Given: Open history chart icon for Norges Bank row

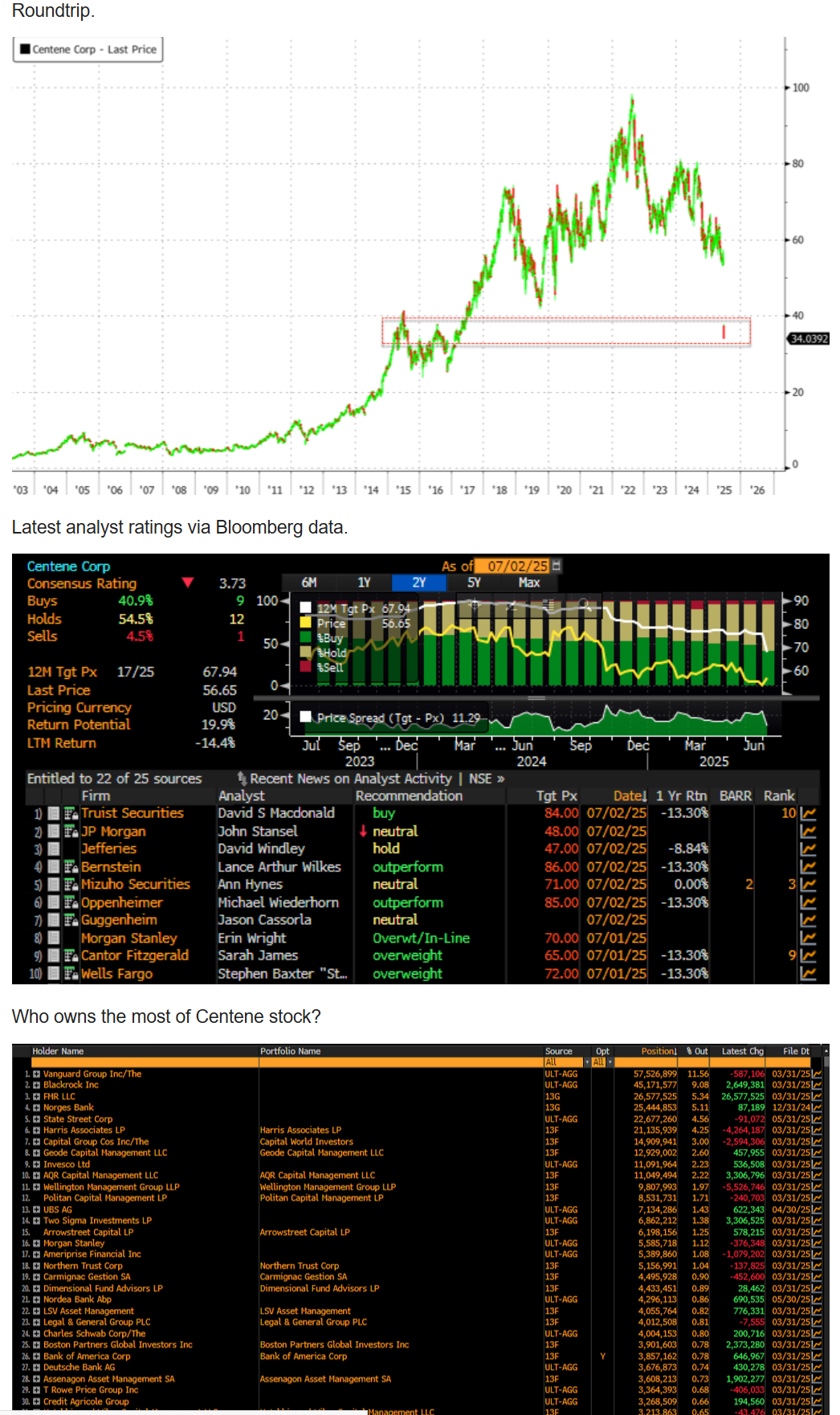Looking at the screenshot, I should [817, 1107].
